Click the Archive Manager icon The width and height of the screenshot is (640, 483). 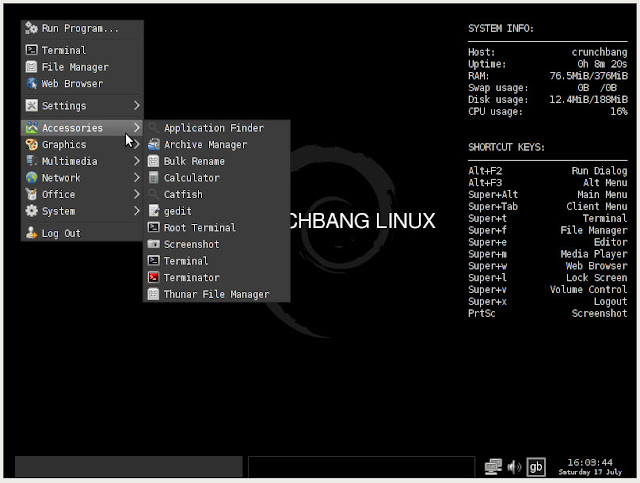click(x=153, y=144)
